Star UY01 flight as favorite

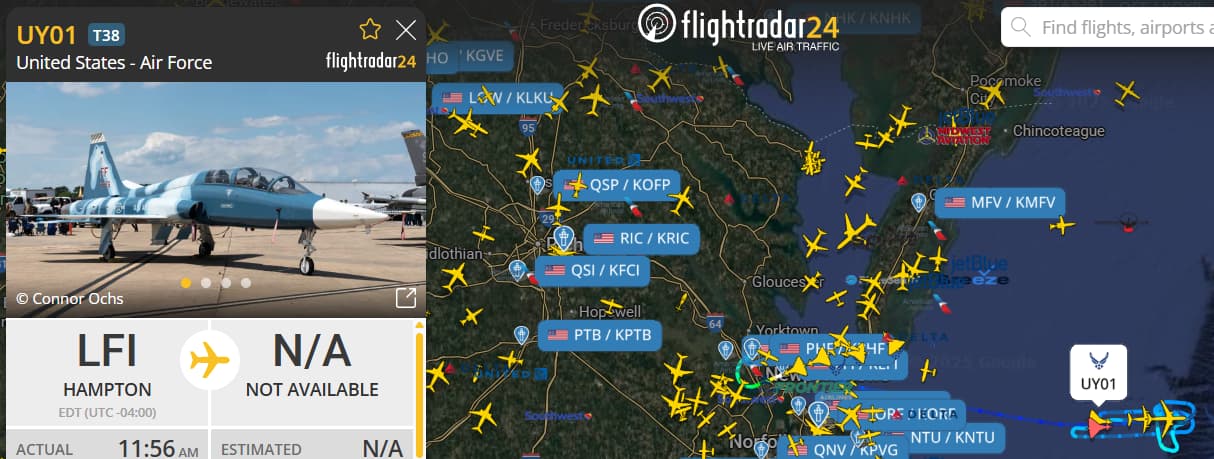(370, 29)
